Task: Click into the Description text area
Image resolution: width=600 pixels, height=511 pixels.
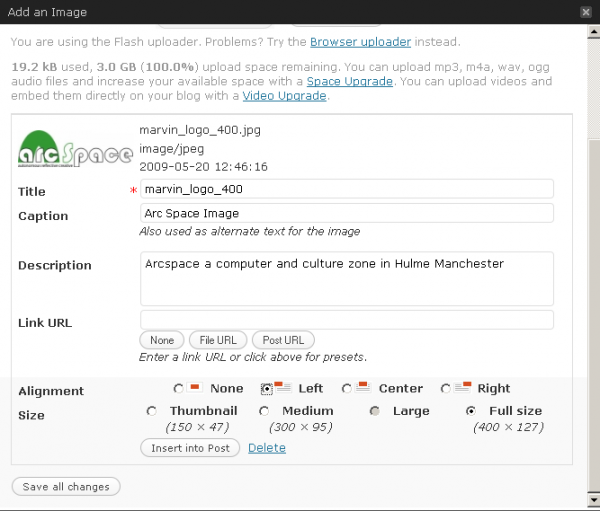Action: point(346,278)
